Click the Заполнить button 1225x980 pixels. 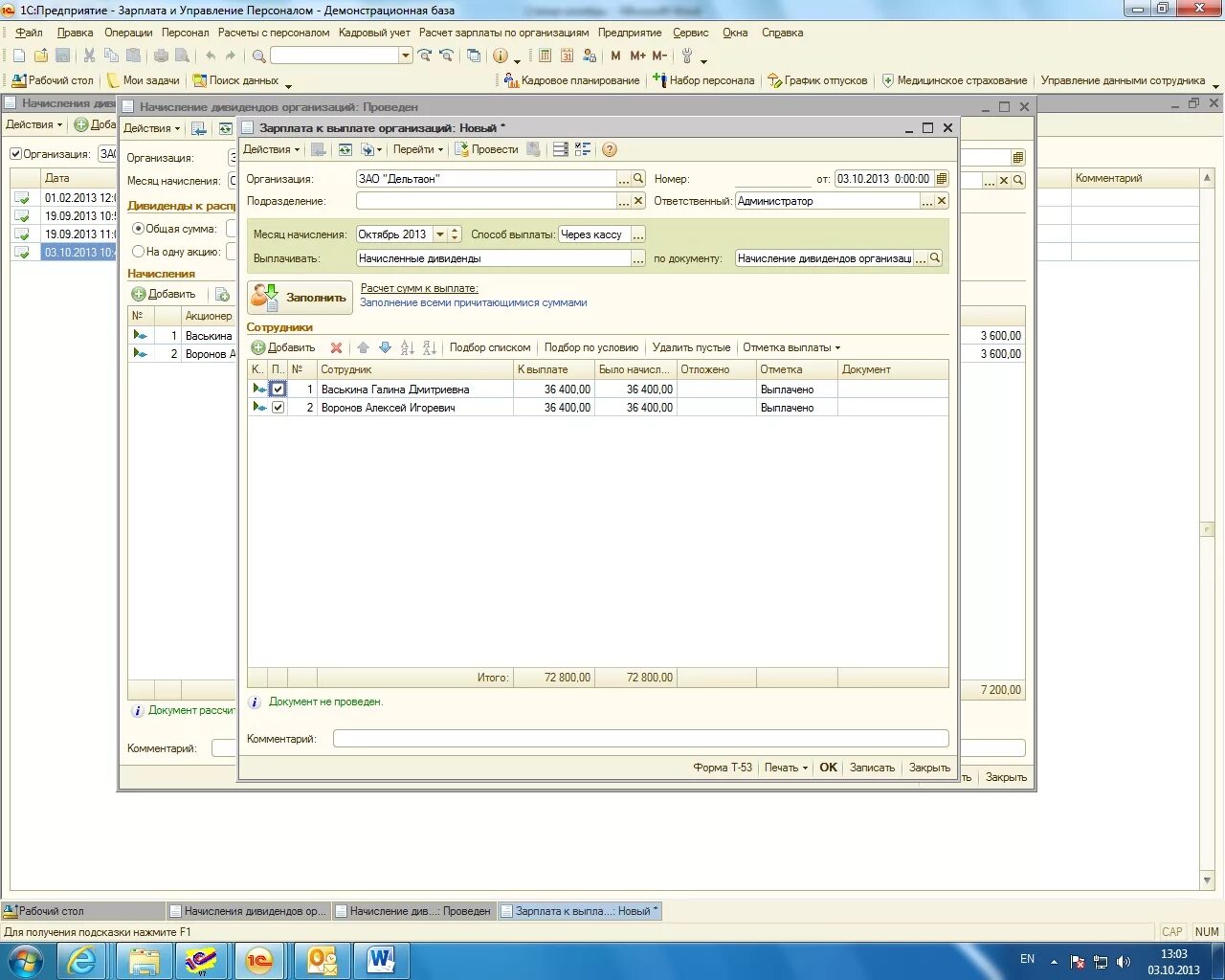tap(300, 298)
